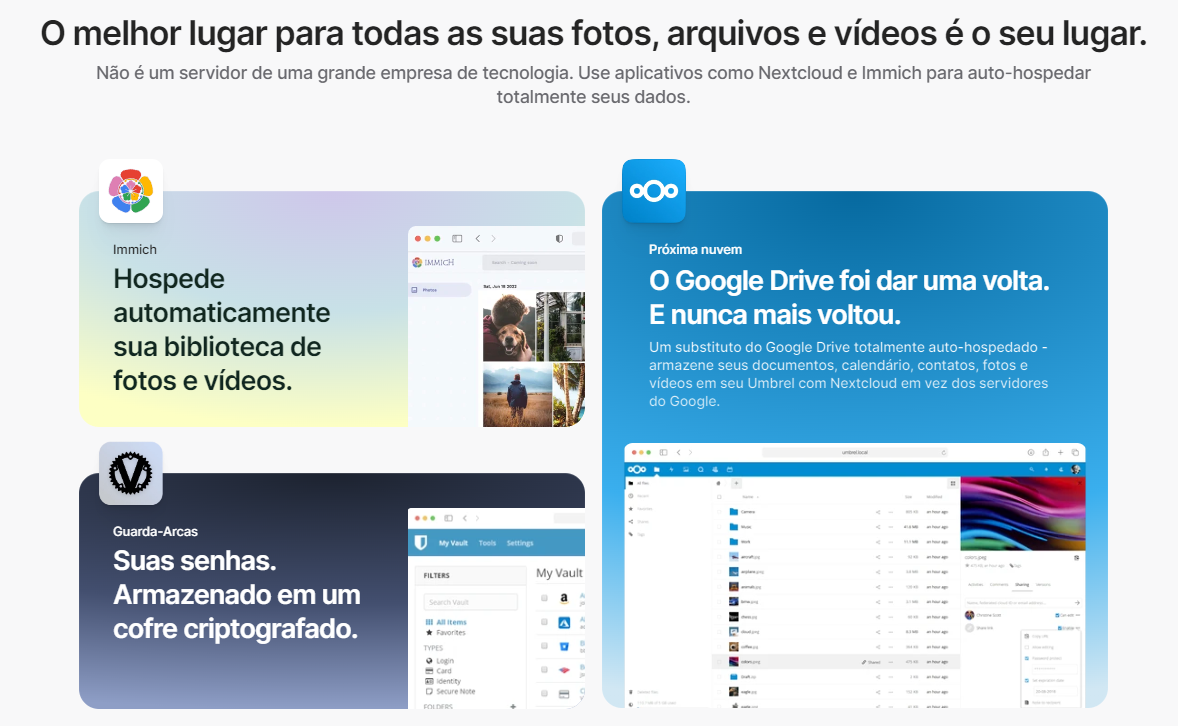Click the Immich search field
The height and width of the screenshot is (726, 1178).
pos(534,262)
